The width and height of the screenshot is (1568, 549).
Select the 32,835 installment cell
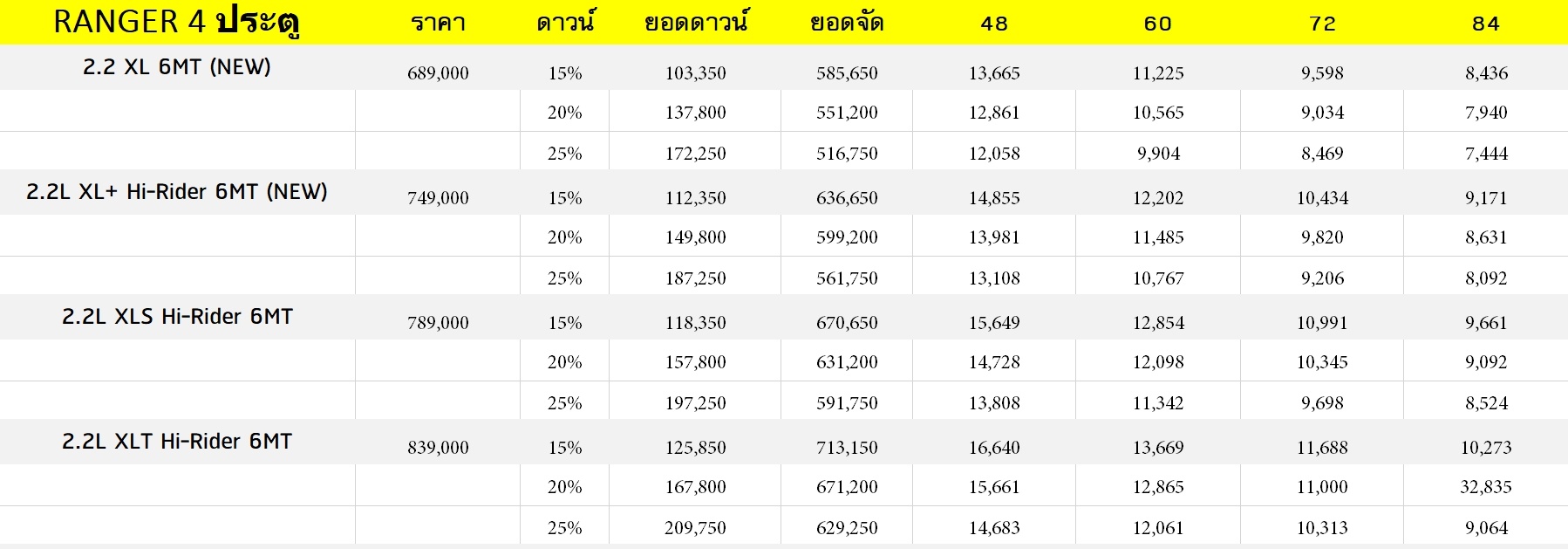pyautogui.click(x=1486, y=487)
